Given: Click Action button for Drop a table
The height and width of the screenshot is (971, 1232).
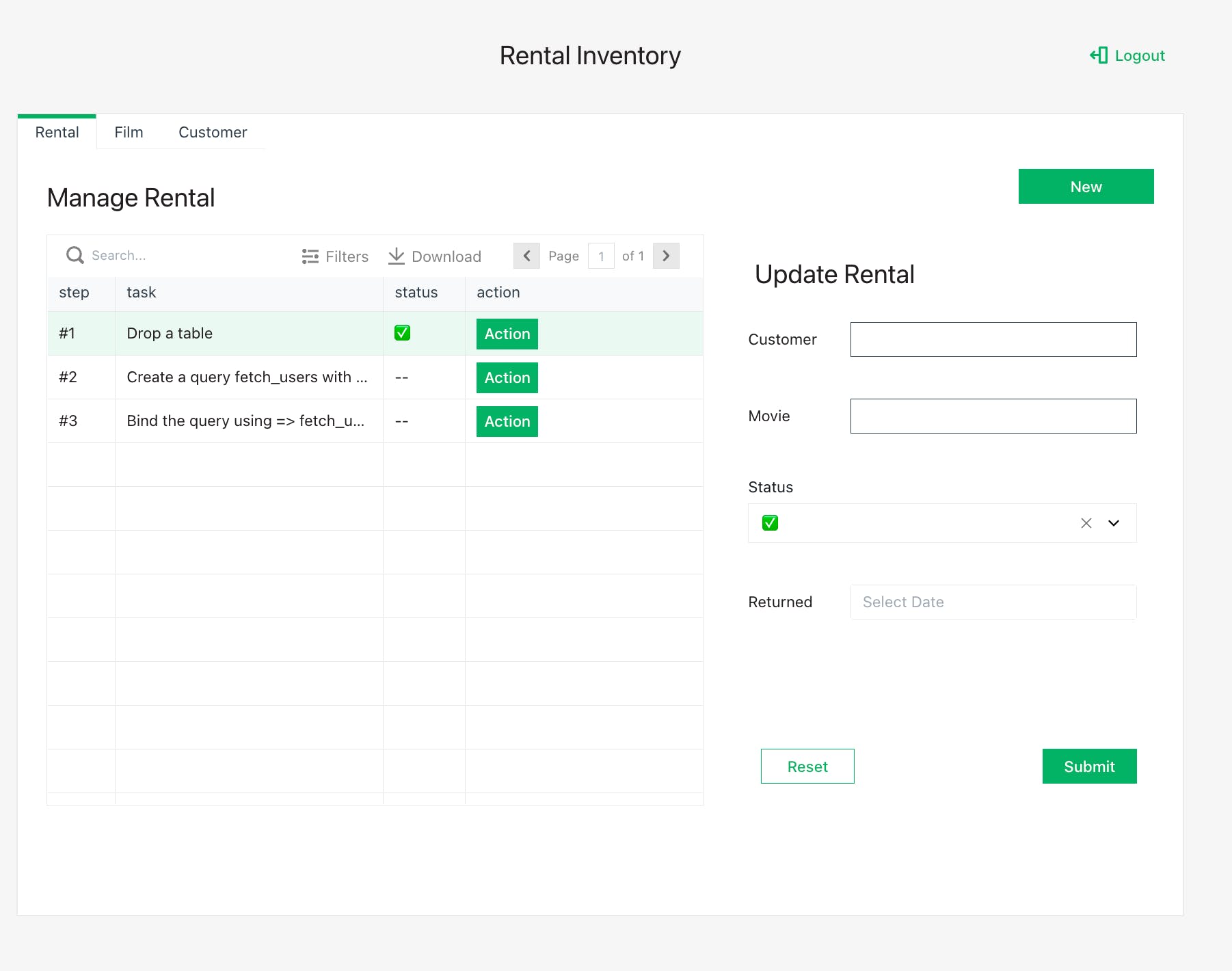Looking at the screenshot, I should point(507,334).
